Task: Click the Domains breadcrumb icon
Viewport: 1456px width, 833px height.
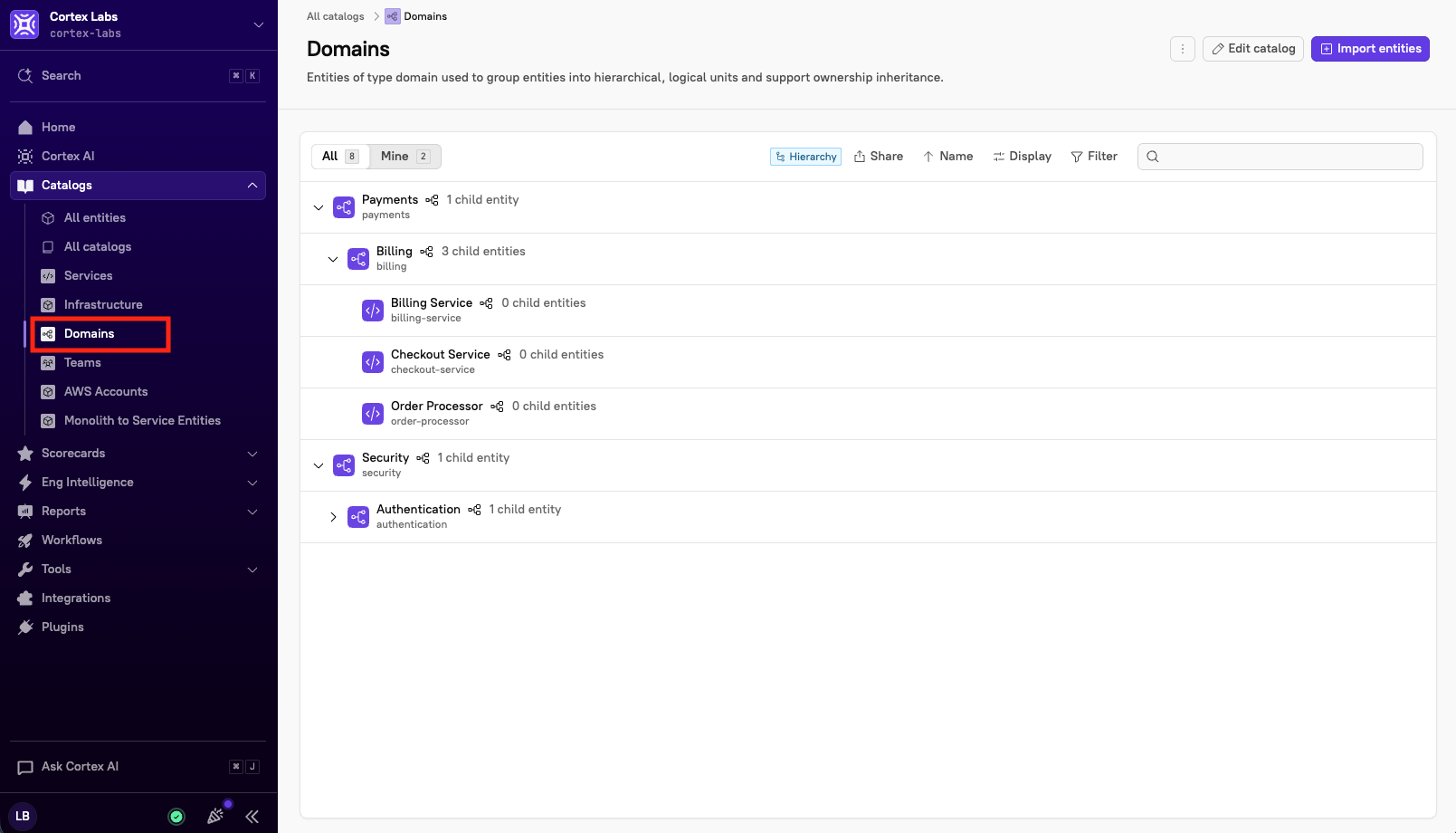Action: pos(393,16)
